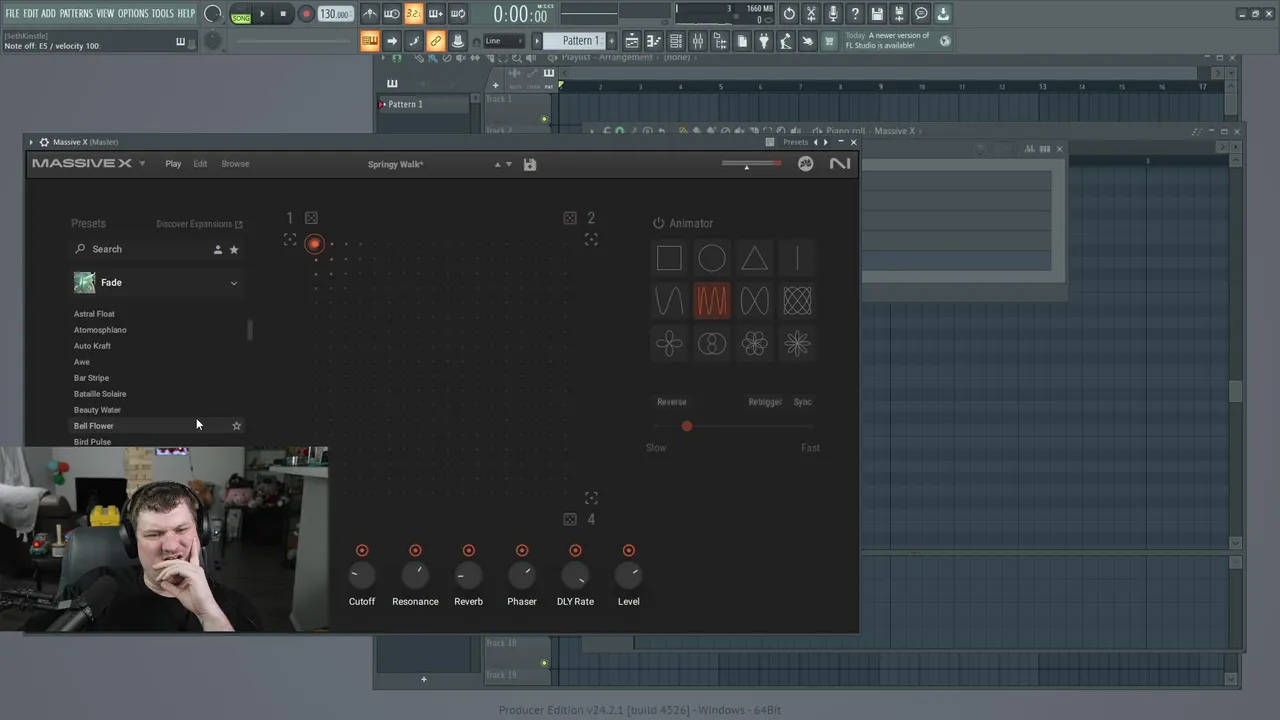This screenshot has height=720, width=1280.
Task: Select the overlapping circles Animator shape
Action: 712,344
